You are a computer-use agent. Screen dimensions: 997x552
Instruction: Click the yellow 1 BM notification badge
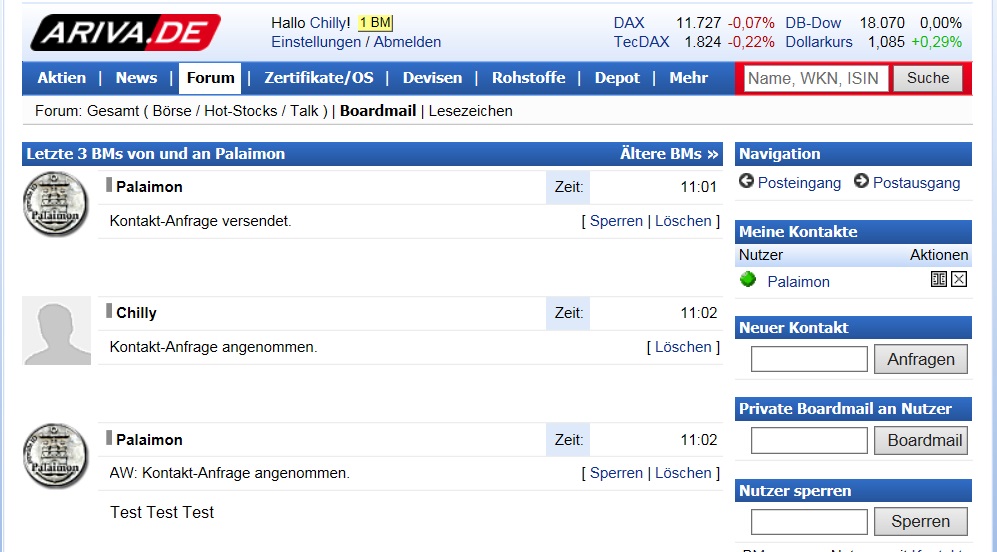(x=375, y=23)
